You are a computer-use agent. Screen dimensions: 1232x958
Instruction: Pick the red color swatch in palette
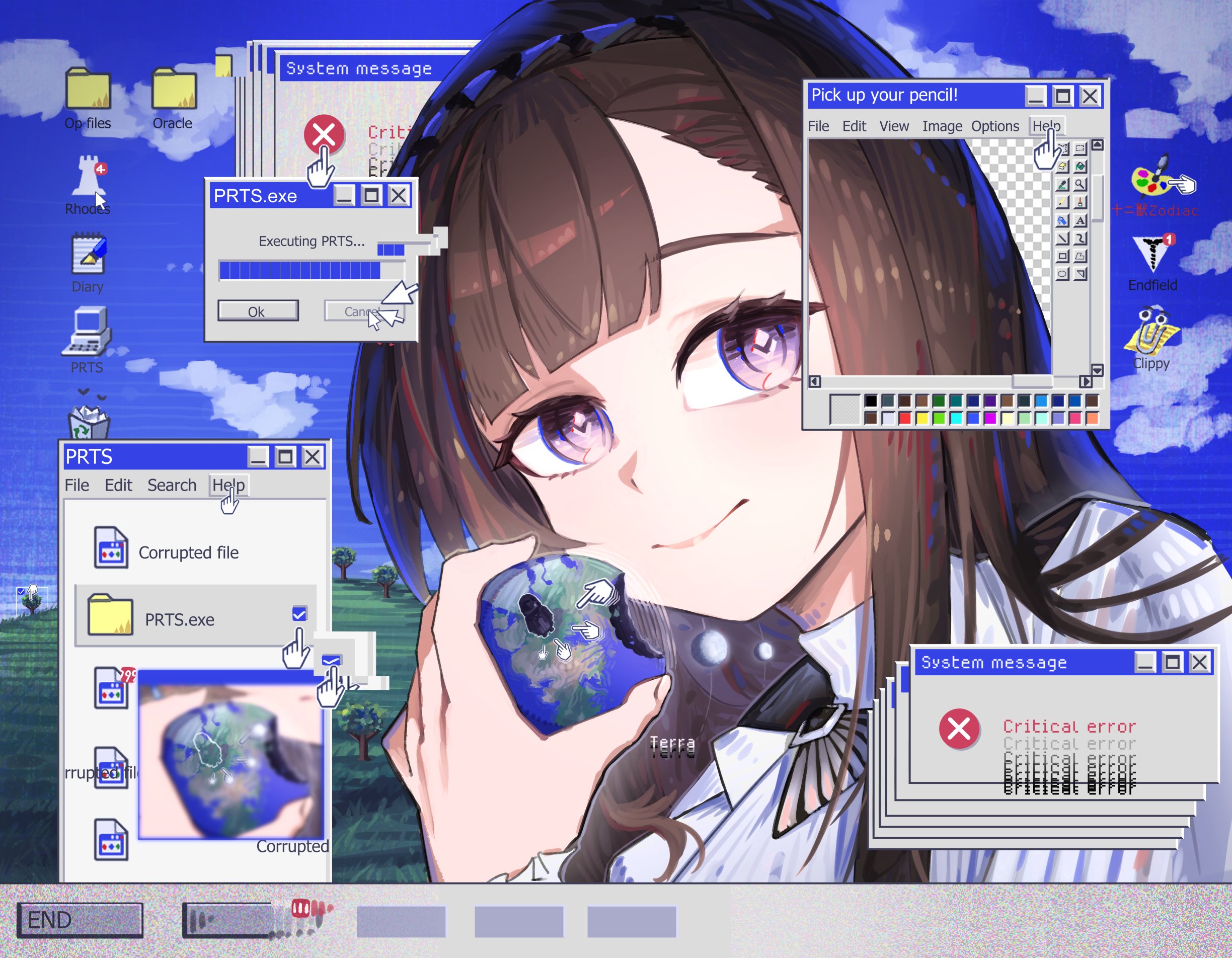pos(905,419)
